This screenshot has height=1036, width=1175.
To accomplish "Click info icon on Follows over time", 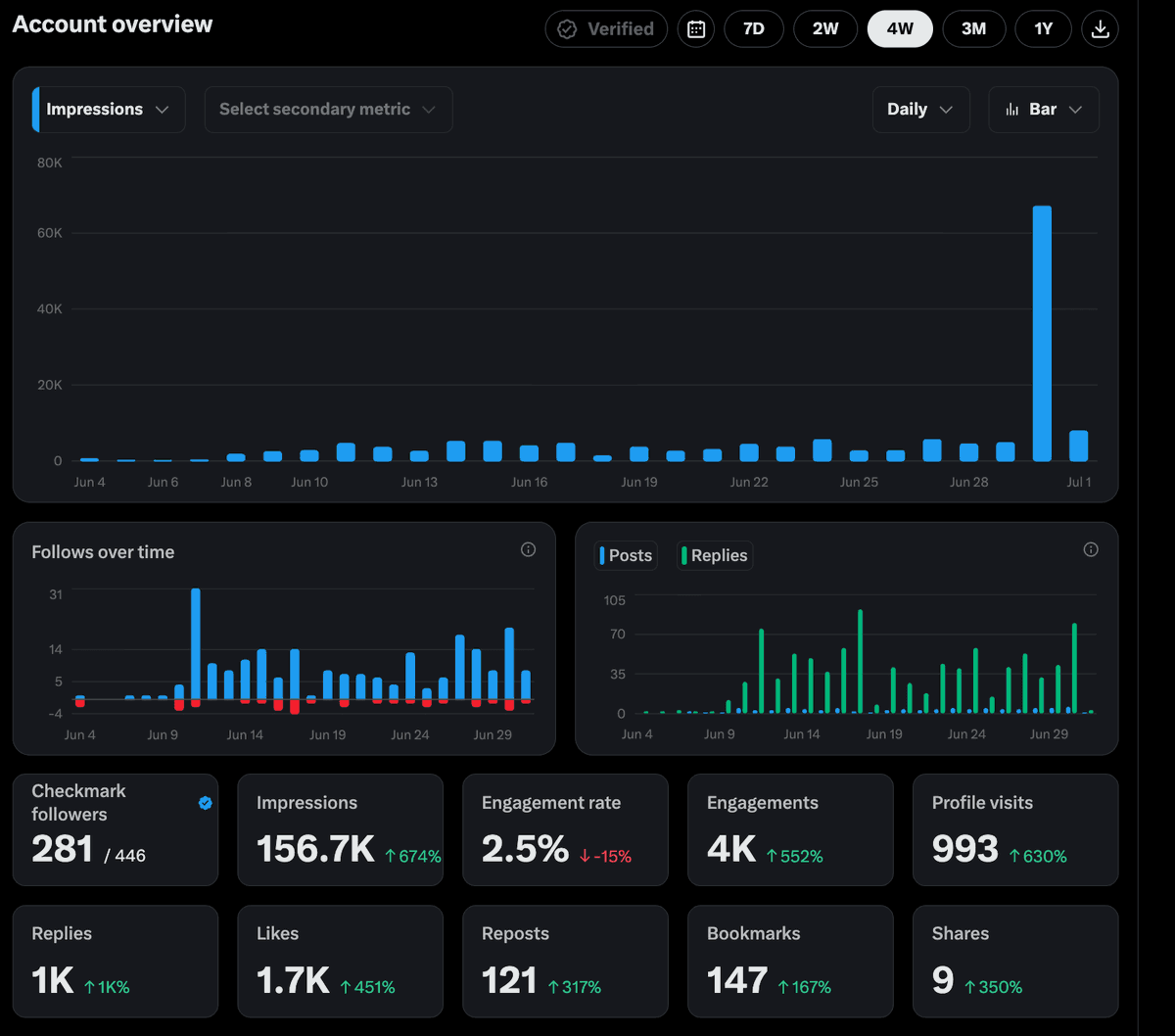I will (x=528, y=550).
